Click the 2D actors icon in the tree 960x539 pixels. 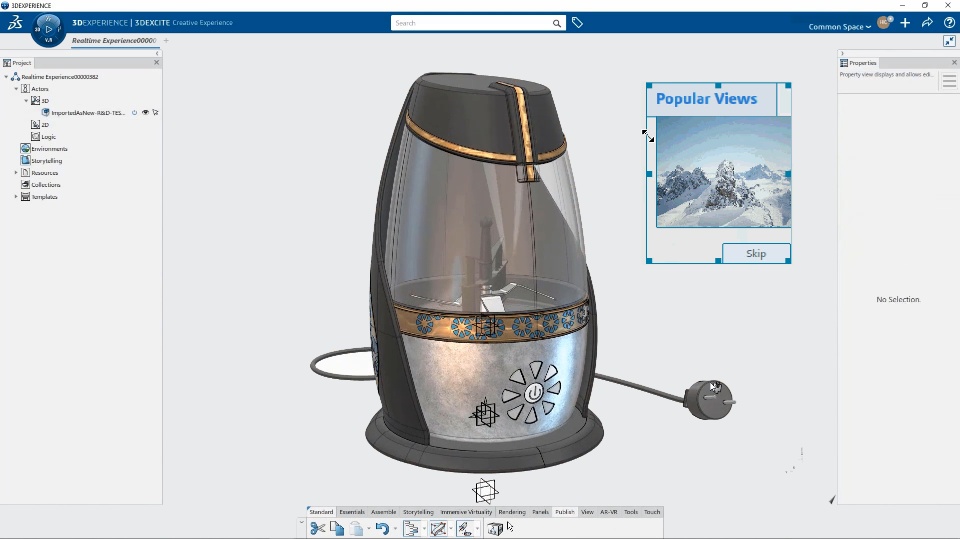point(36,124)
